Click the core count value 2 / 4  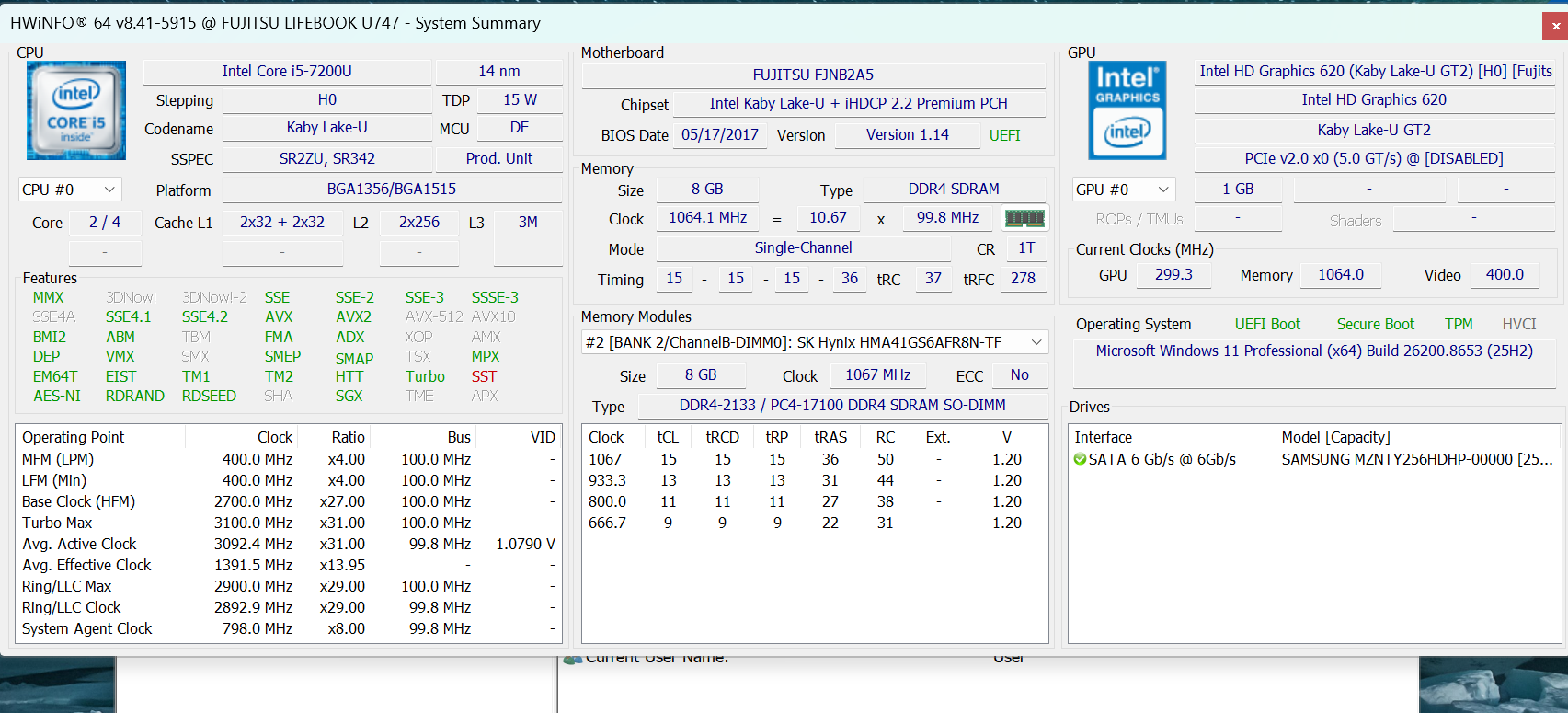coord(105,222)
